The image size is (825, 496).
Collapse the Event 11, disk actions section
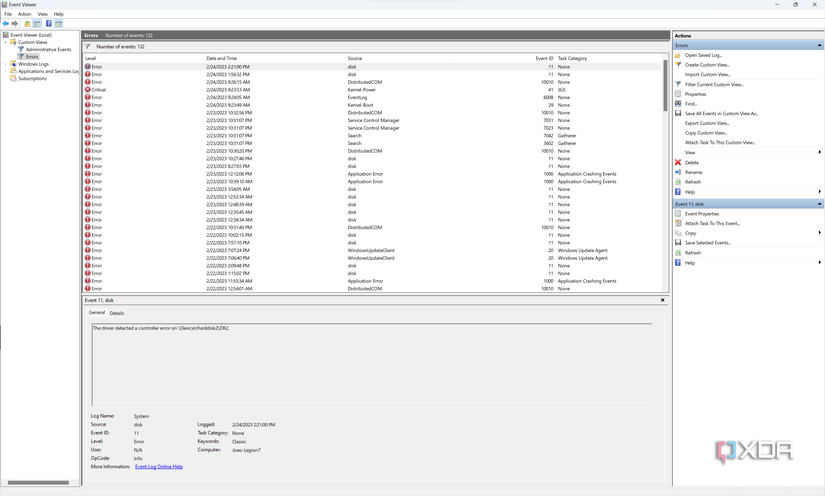coord(819,204)
